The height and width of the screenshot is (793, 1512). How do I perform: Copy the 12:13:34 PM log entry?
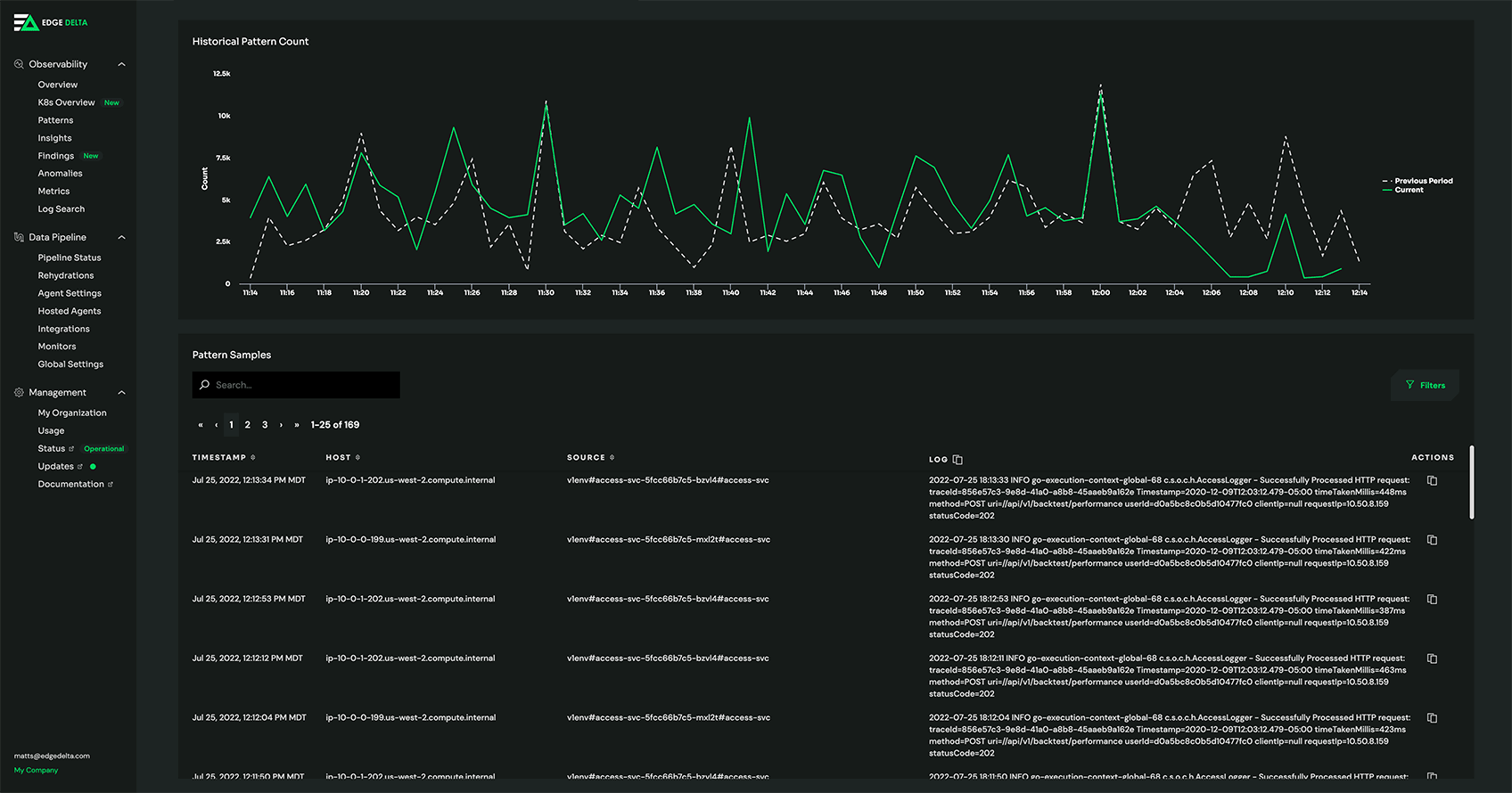1432,480
